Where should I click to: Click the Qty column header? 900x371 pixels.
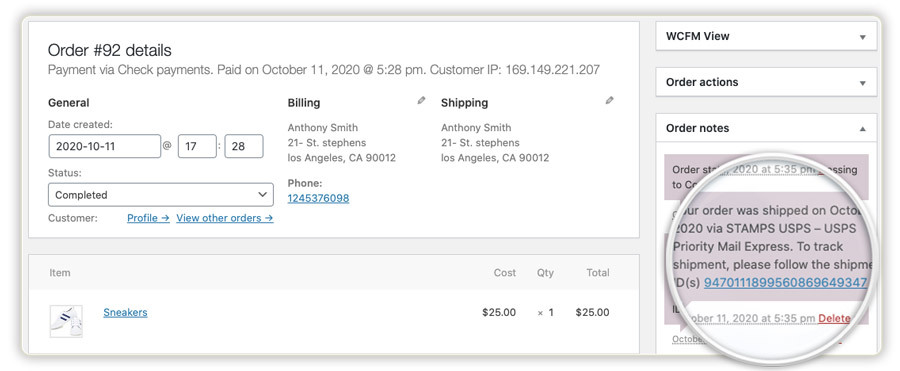(545, 273)
